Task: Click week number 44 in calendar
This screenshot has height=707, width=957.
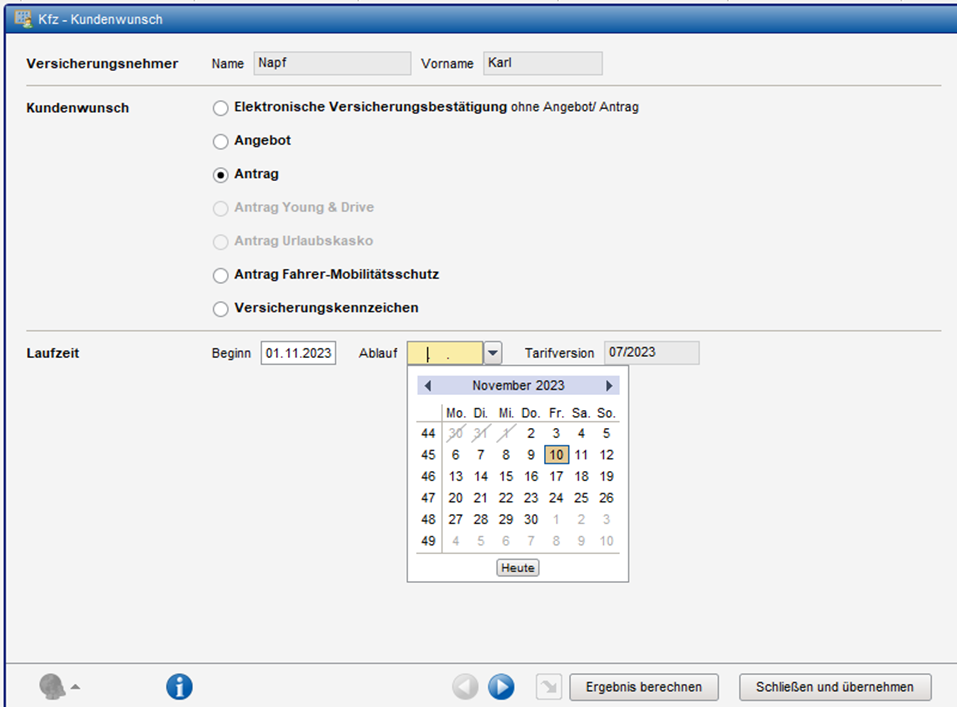Action: 428,433
